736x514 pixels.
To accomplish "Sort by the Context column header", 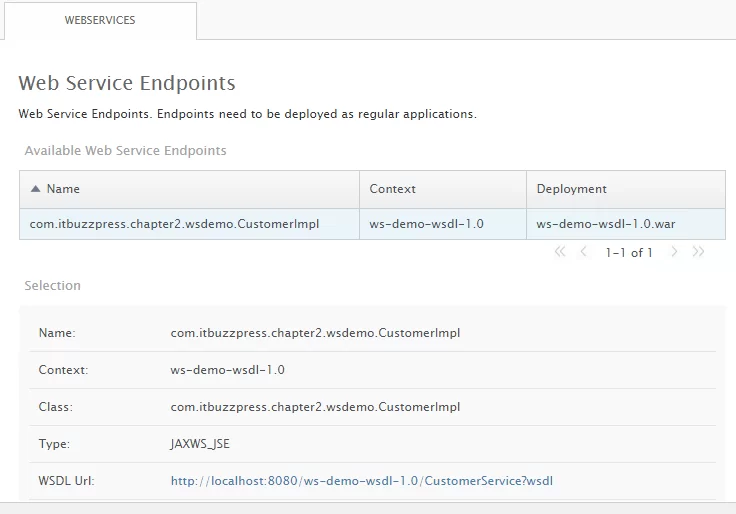I will tap(443, 189).
